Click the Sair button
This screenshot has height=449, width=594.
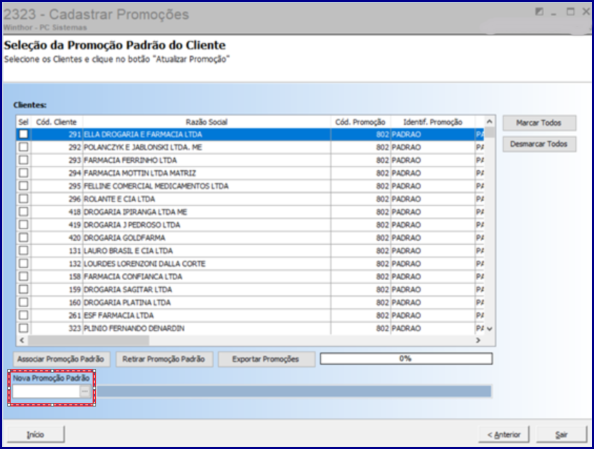(561, 435)
